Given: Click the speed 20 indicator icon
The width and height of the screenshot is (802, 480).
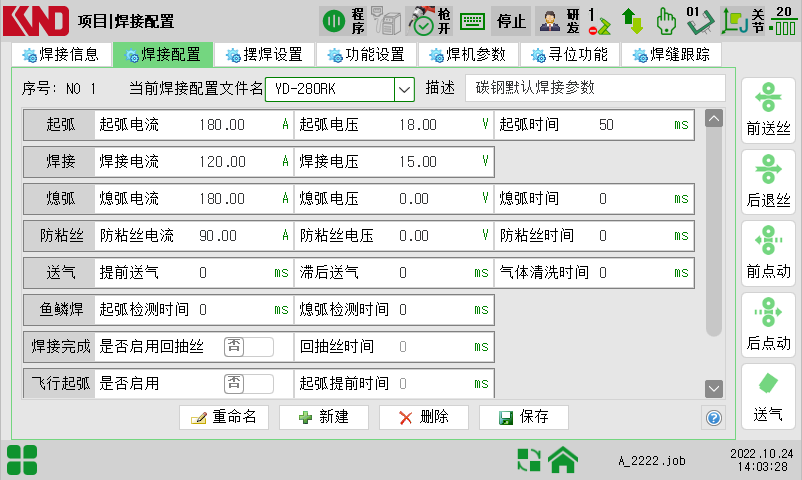Looking at the screenshot, I should tap(783, 21).
